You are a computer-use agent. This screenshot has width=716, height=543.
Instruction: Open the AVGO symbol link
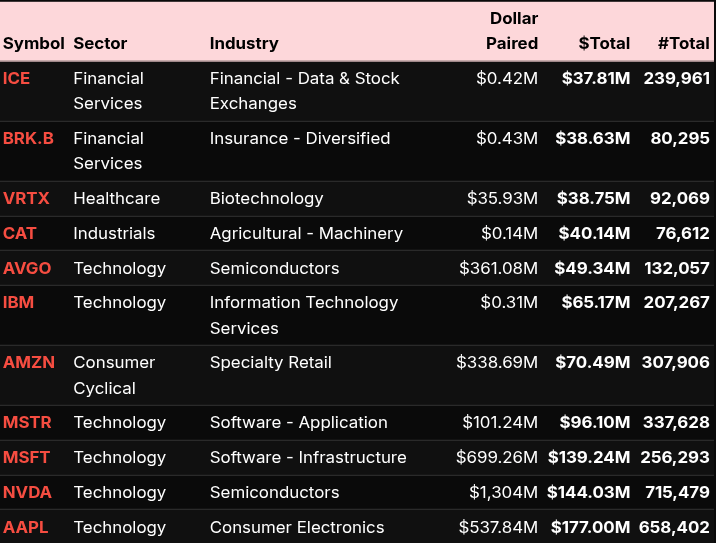tap(27, 268)
